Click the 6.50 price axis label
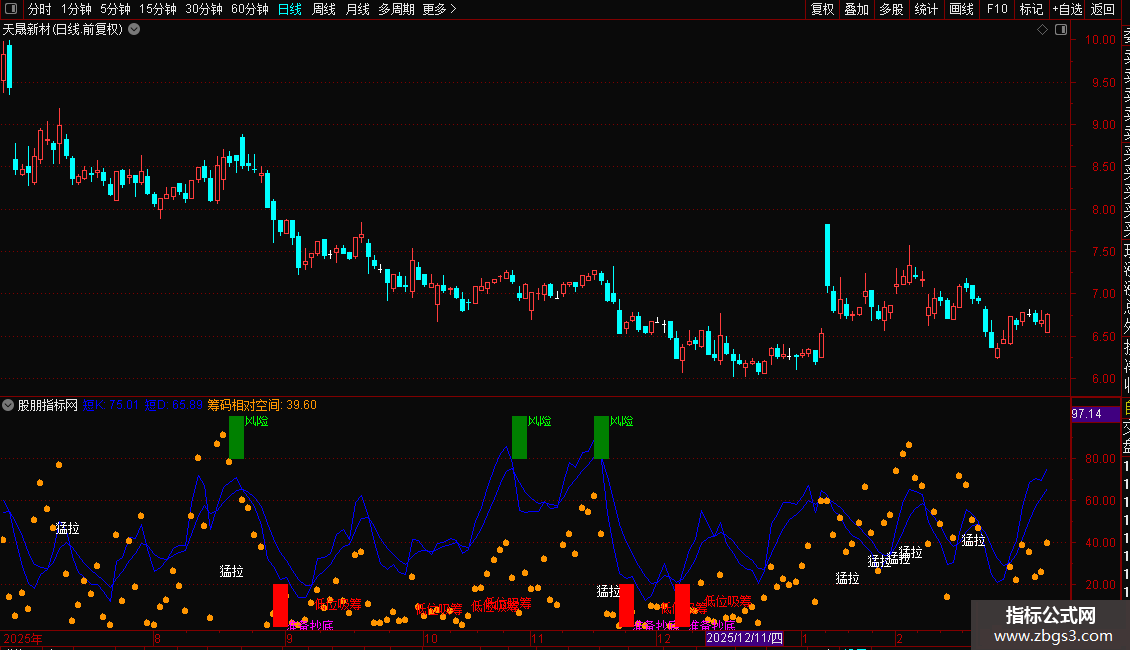1130x650 pixels. [1103, 337]
